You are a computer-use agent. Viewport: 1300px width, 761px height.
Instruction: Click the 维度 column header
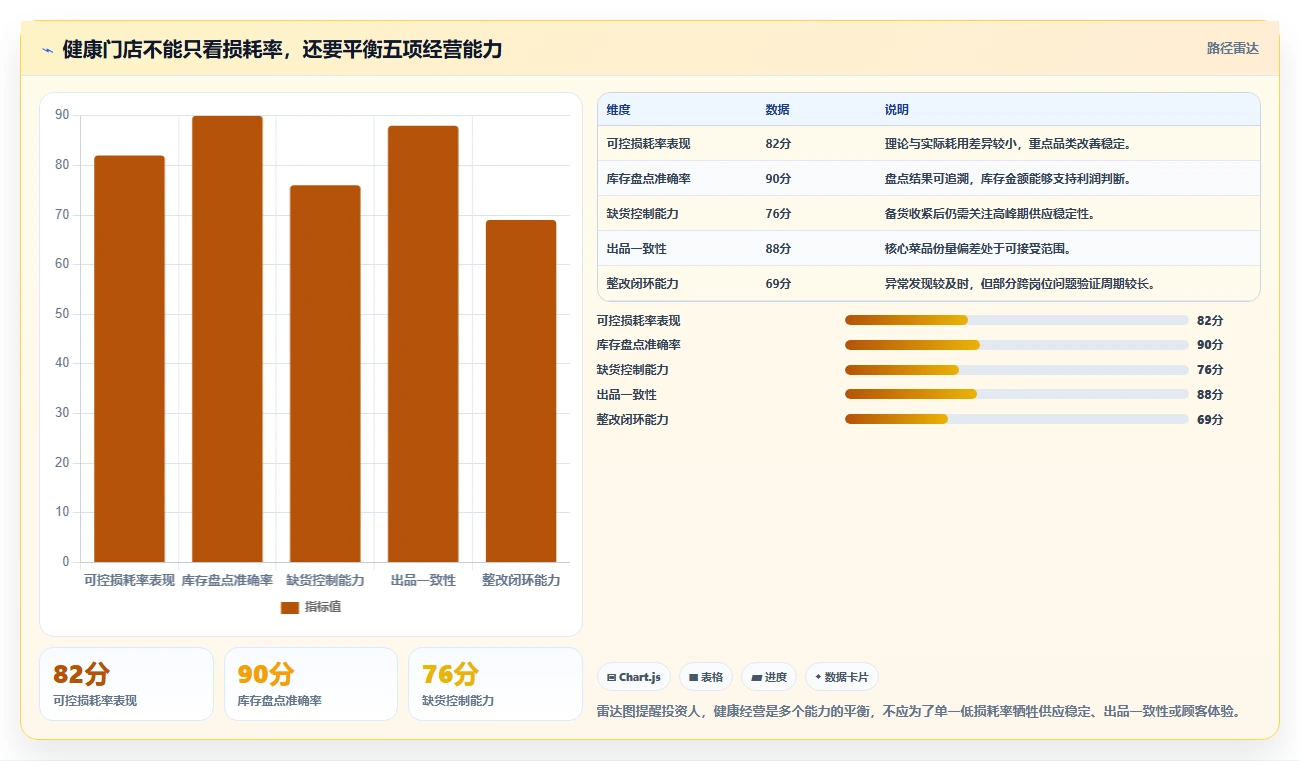(x=619, y=110)
